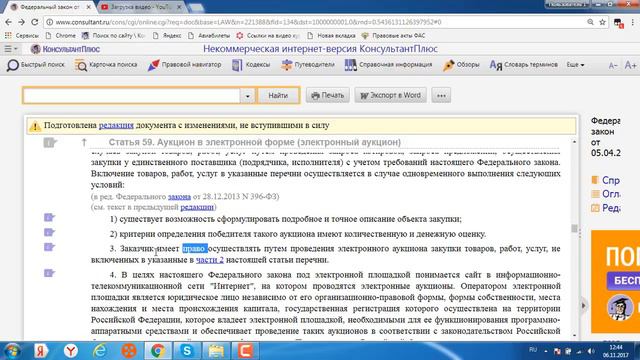Open Ред item in right panel
The width and height of the screenshot is (640, 360).
tap(606, 208)
